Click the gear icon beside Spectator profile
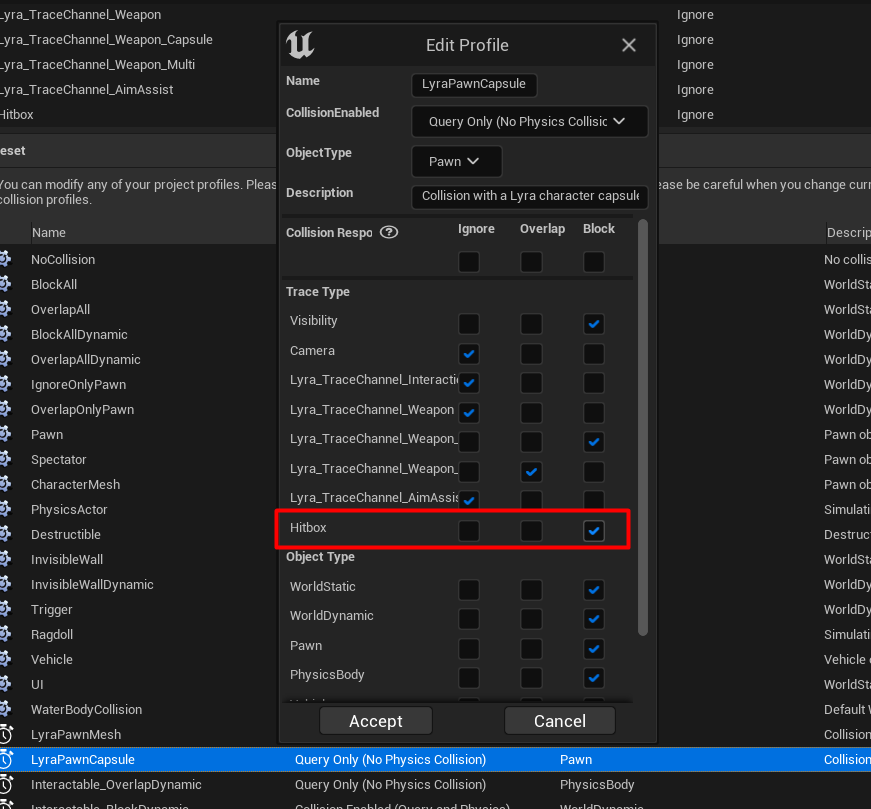Image resolution: width=871 pixels, height=809 pixels. 5,459
